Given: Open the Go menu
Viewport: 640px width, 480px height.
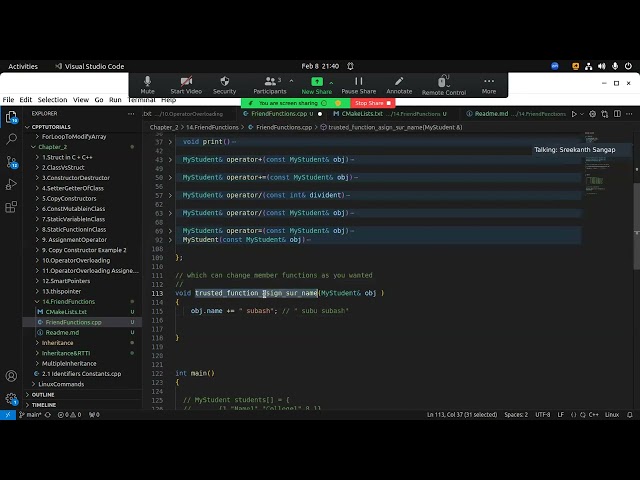Looking at the screenshot, I should (99, 100).
